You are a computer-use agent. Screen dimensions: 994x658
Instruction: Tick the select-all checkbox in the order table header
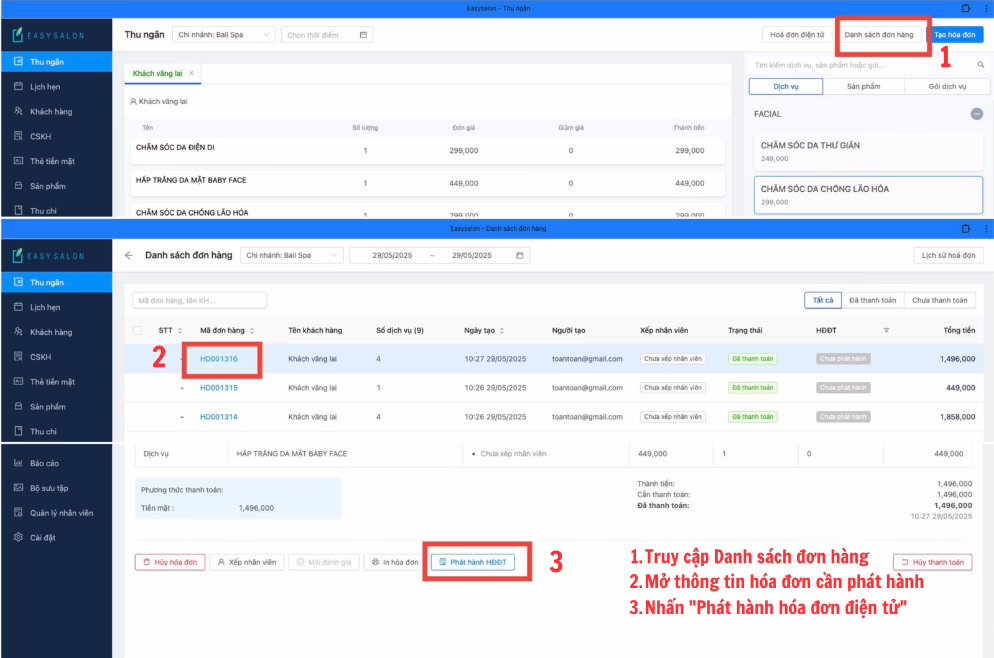tap(137, 330)
